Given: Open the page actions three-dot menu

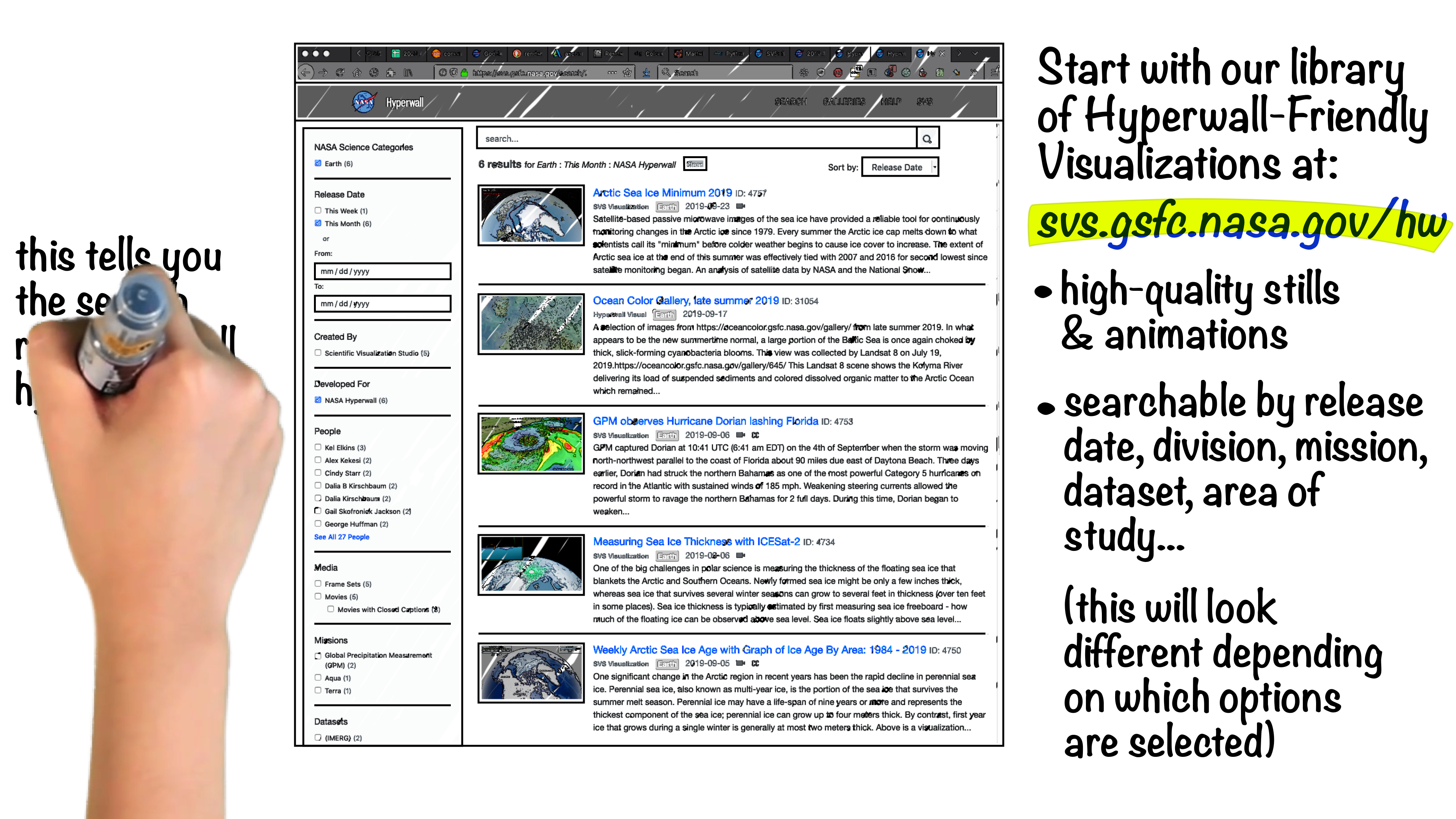Looking at the screenshot, I should click(x=612, y=72).
